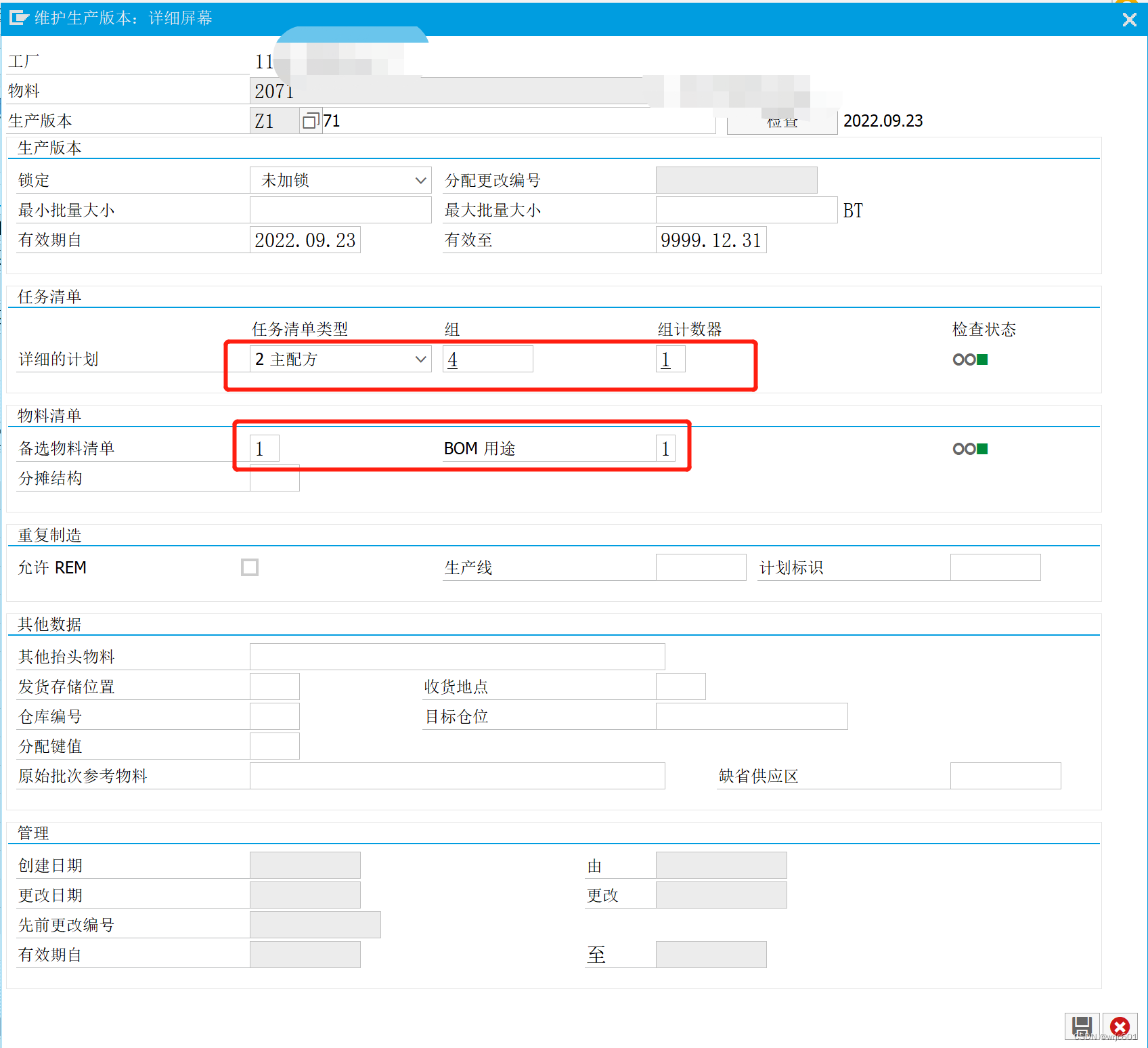
Task: Click the 分配更改编号 greyed field
Action: pyautogui.click(x=736, y=180)
